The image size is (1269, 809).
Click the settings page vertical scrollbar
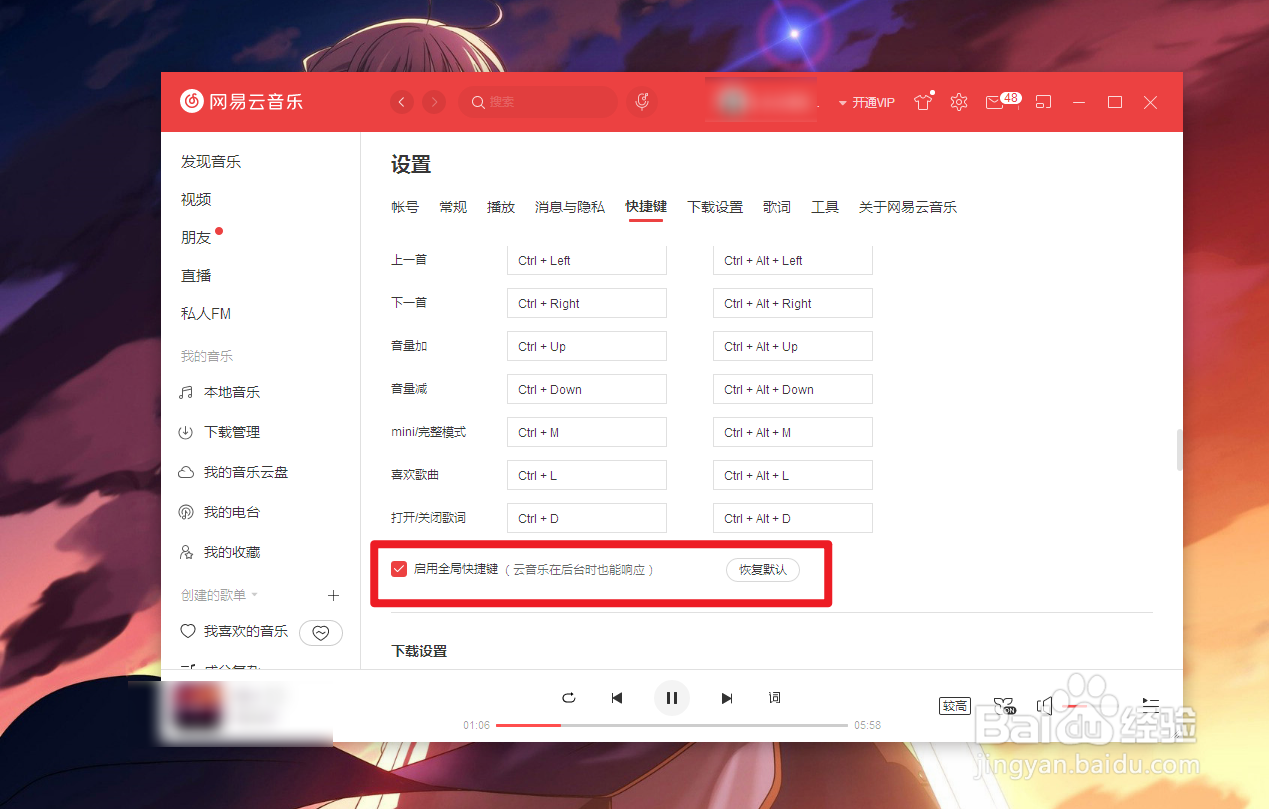pos(1179,450)
